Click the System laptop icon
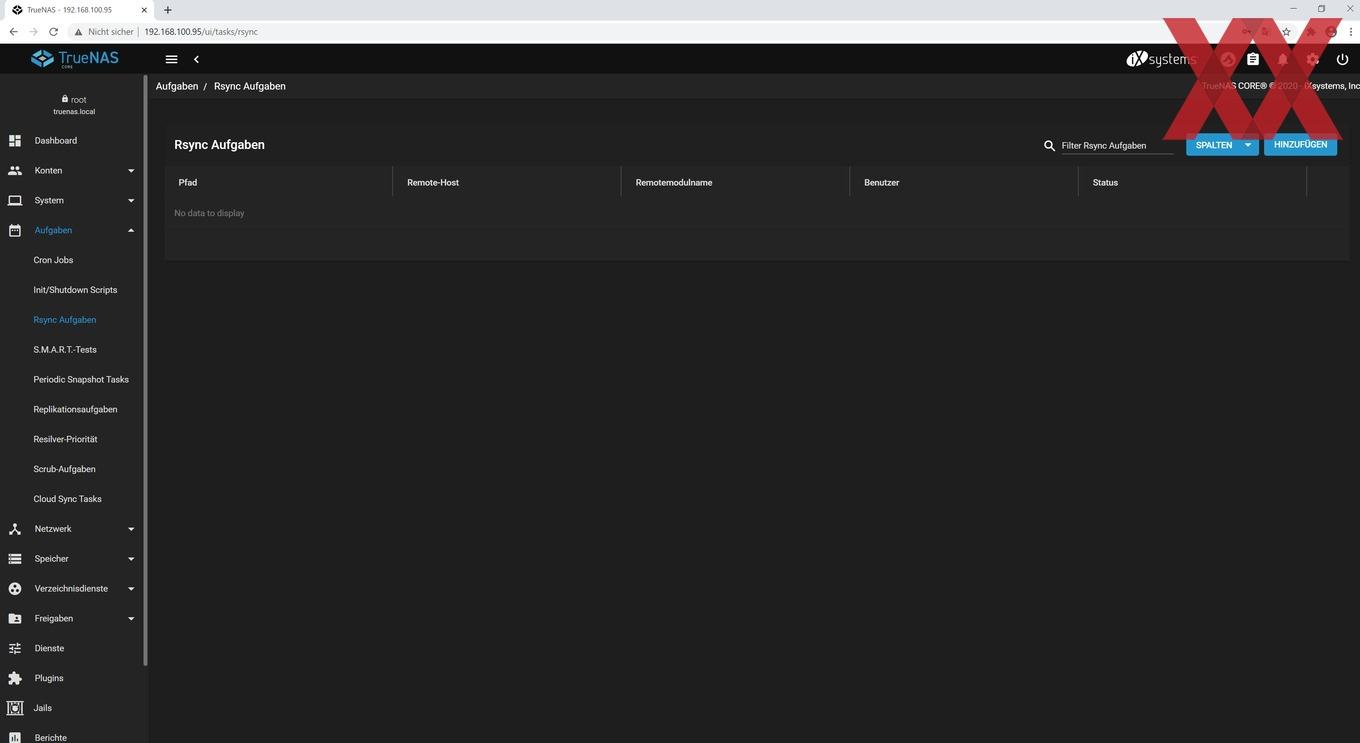This screenshot has width=1360, height=743. click(15, 201)
